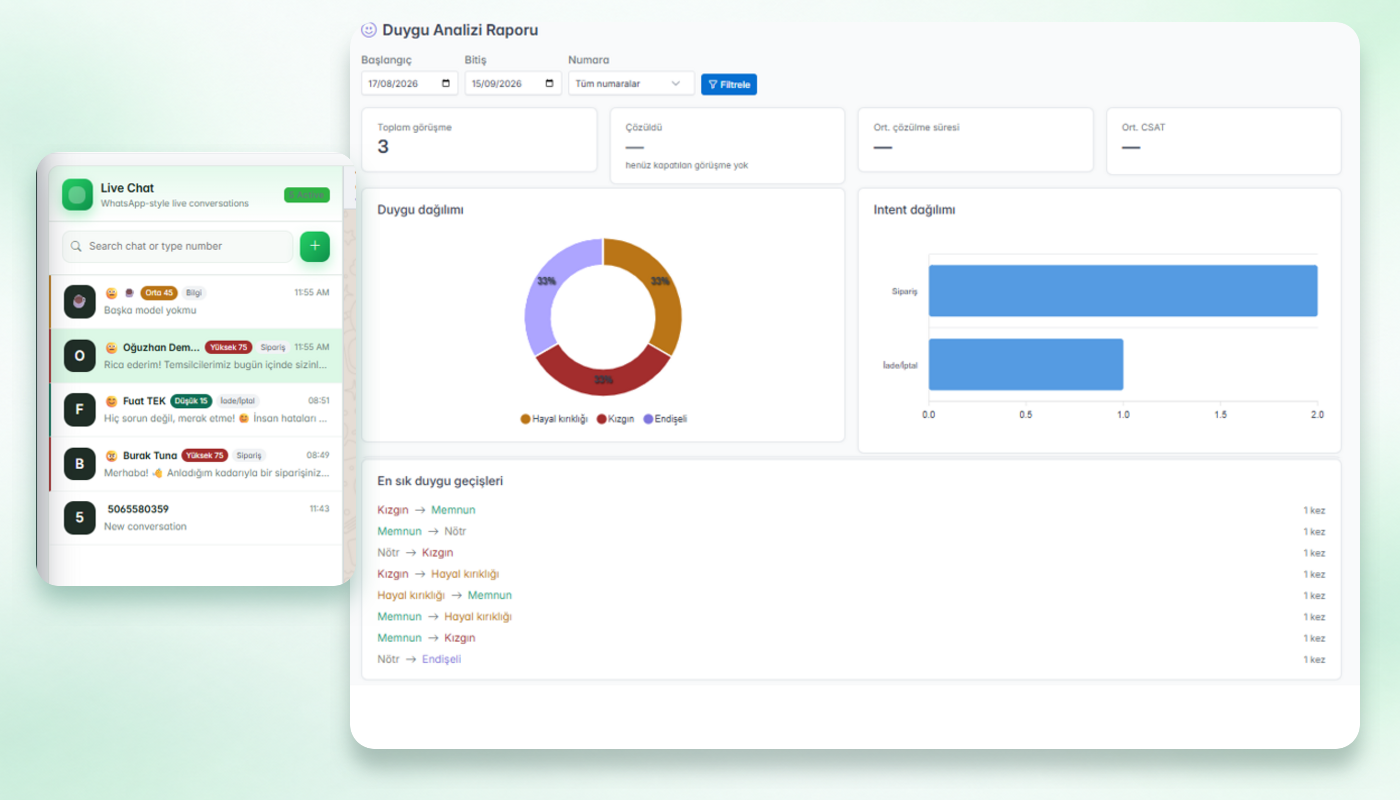
Task: Apply filters with the Filtrele button
Action: 729,84
